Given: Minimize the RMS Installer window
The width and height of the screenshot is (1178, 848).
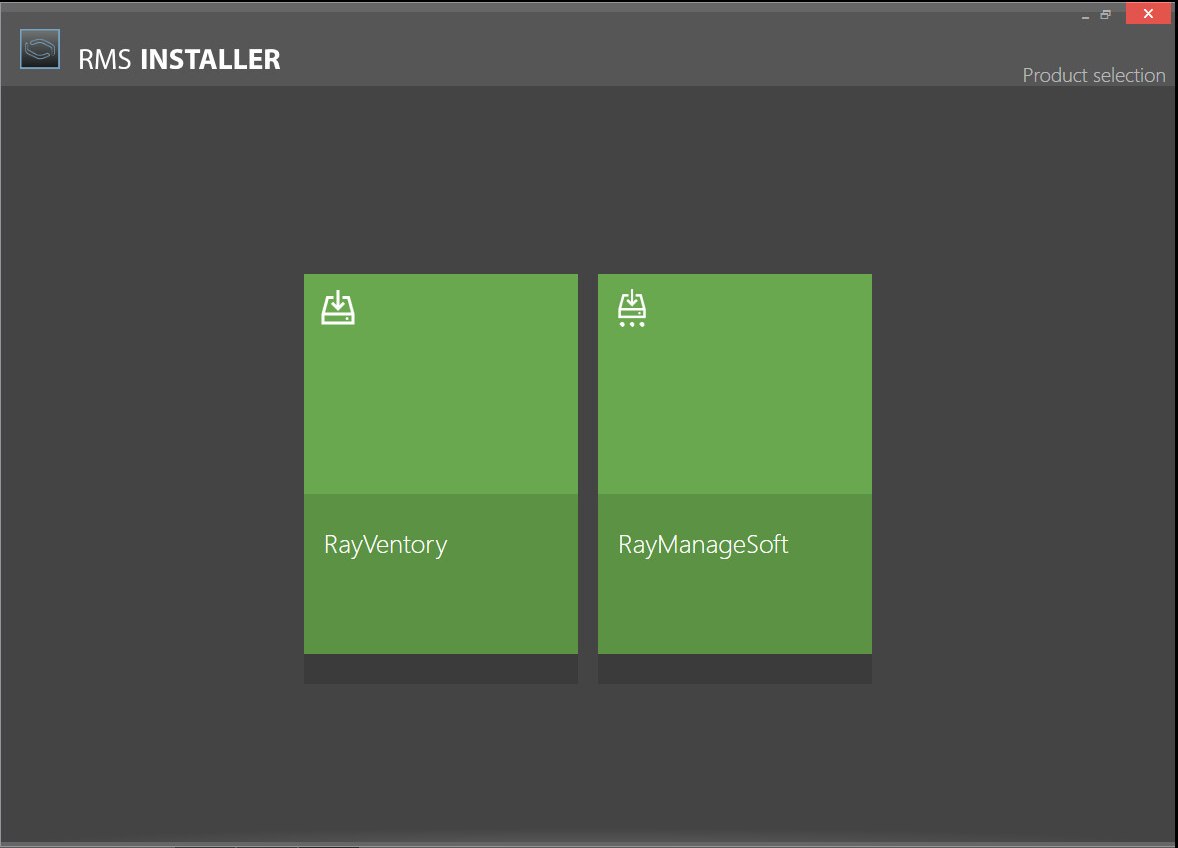Looking at the screenshot, I should [1085, 16].
